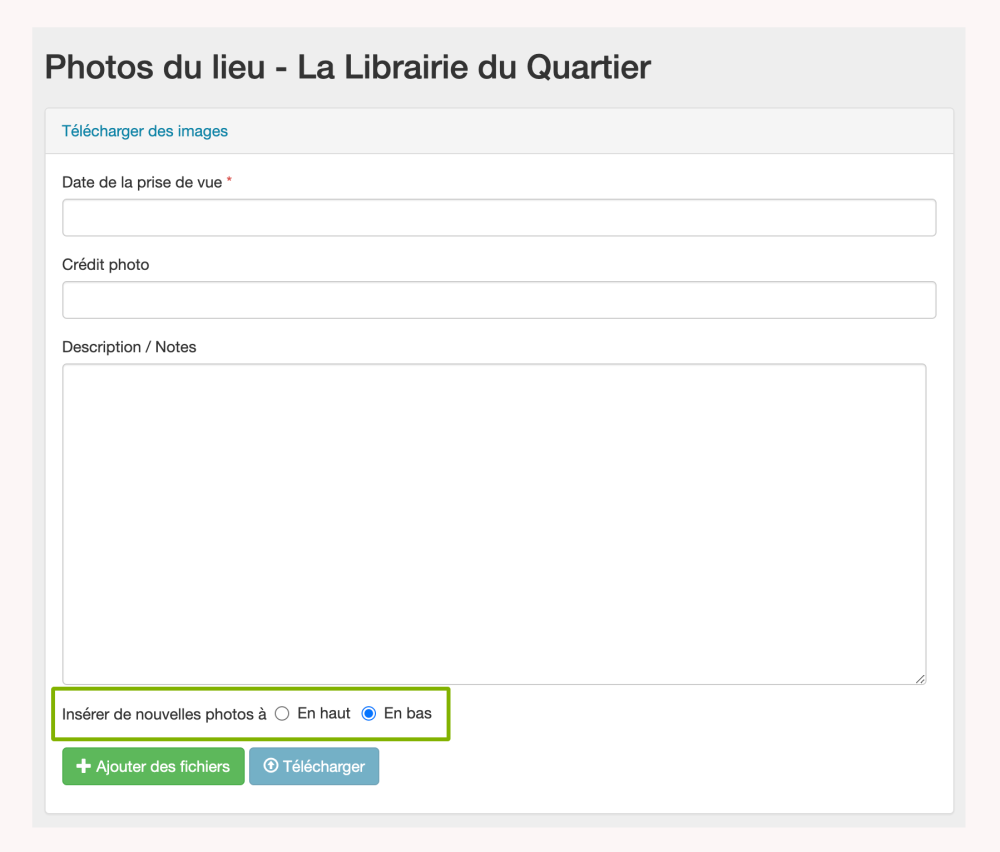Focus the "Date de la prise de vue" field

click(499, 218)
